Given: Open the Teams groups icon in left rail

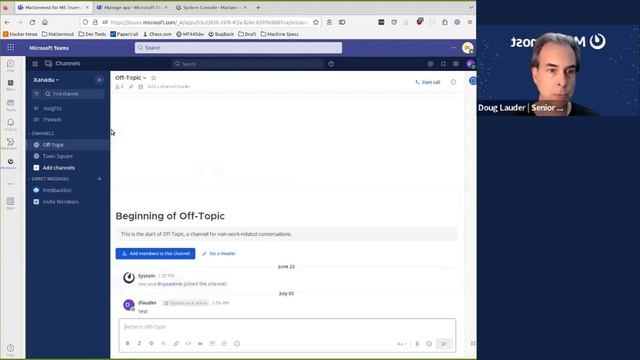Looking at the screenshot, I should (10, 104).
